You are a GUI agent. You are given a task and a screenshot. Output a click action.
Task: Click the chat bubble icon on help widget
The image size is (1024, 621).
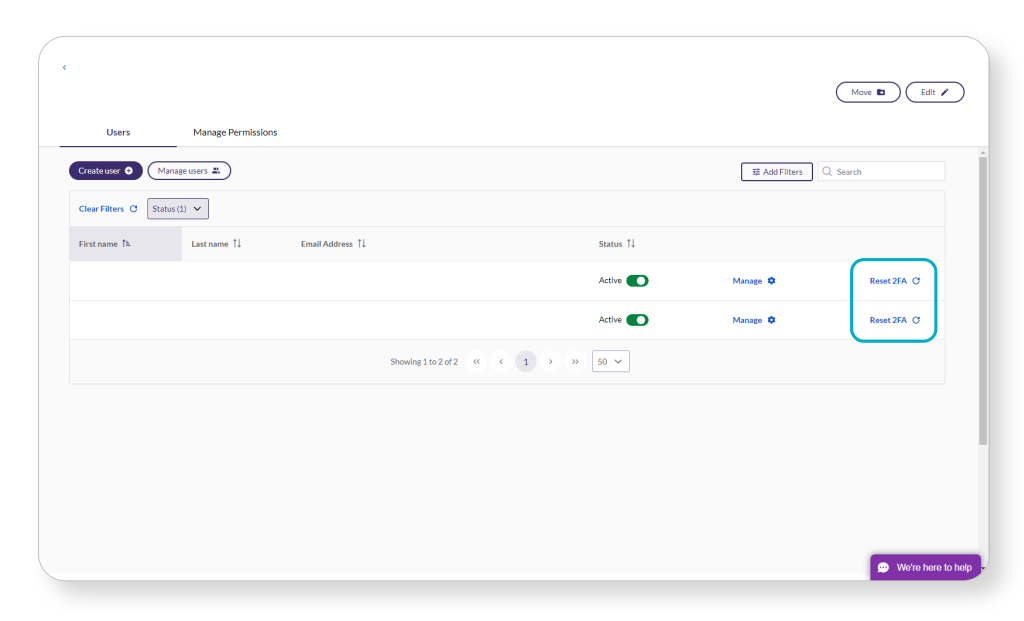(884, 566)
